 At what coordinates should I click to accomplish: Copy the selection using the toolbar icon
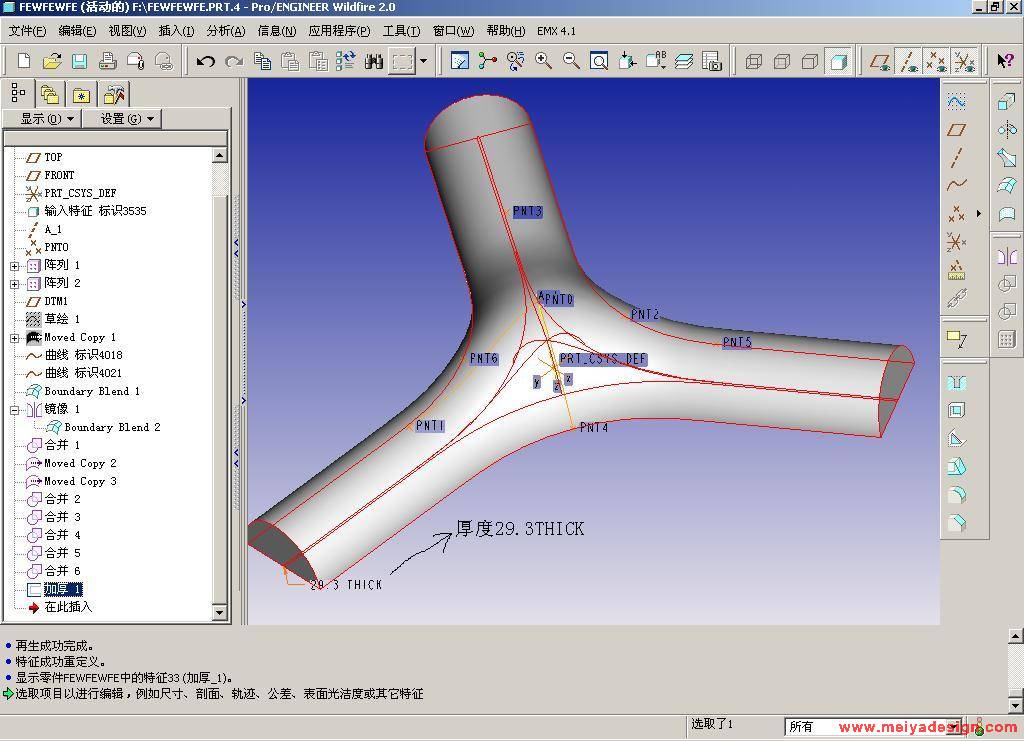[263, 61]
